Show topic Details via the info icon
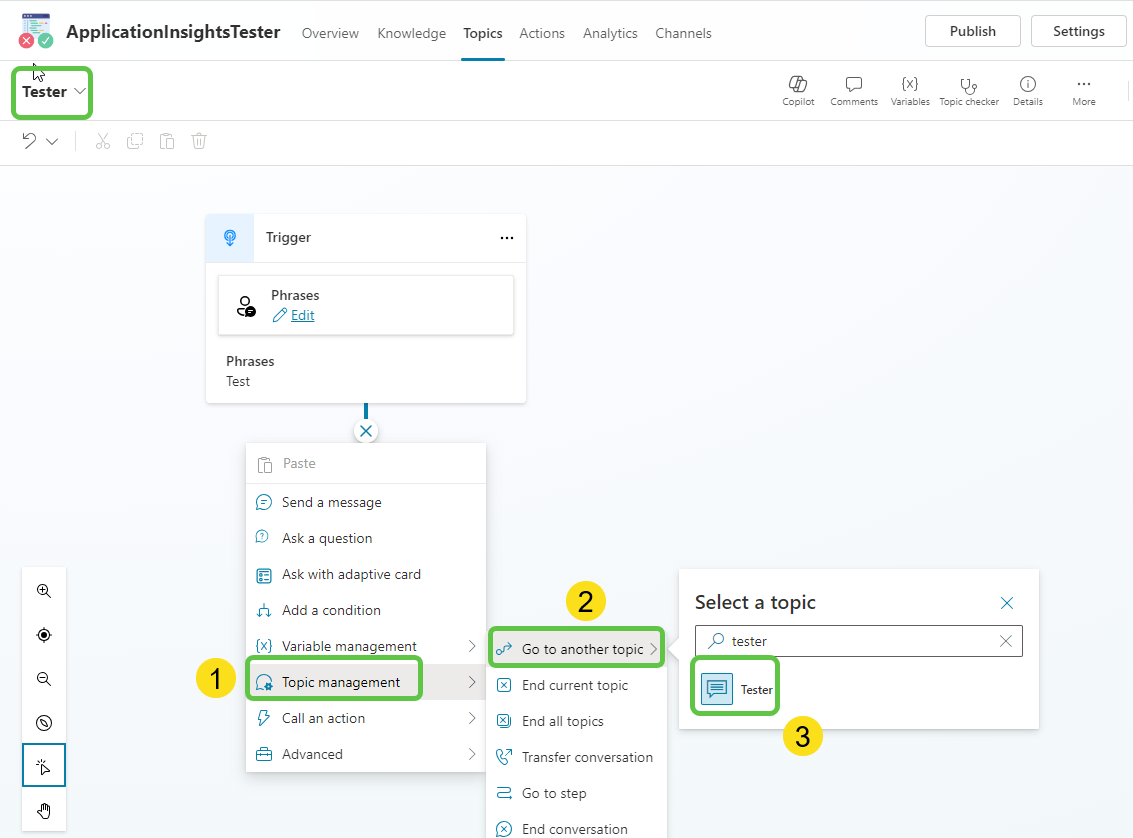The image size is (1133, 838). (x=1027, y=91)
